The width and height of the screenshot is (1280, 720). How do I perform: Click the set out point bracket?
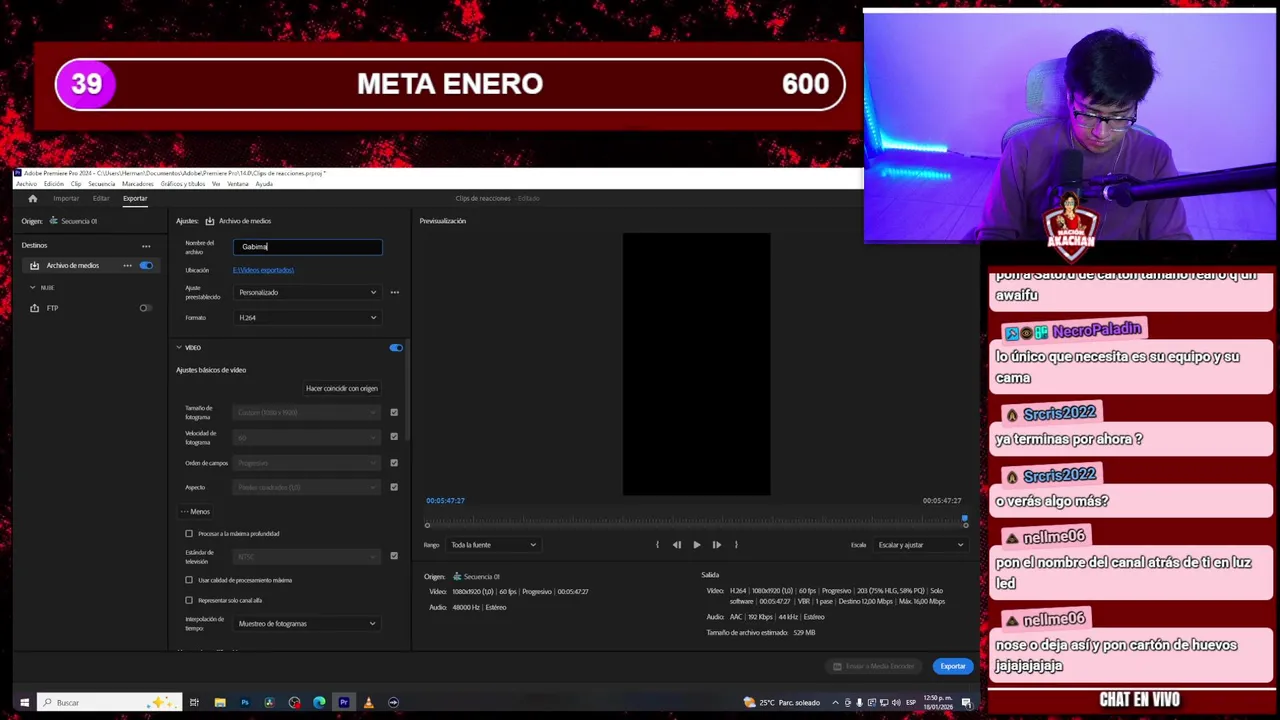pyautogui.click(x=736, y=545)
